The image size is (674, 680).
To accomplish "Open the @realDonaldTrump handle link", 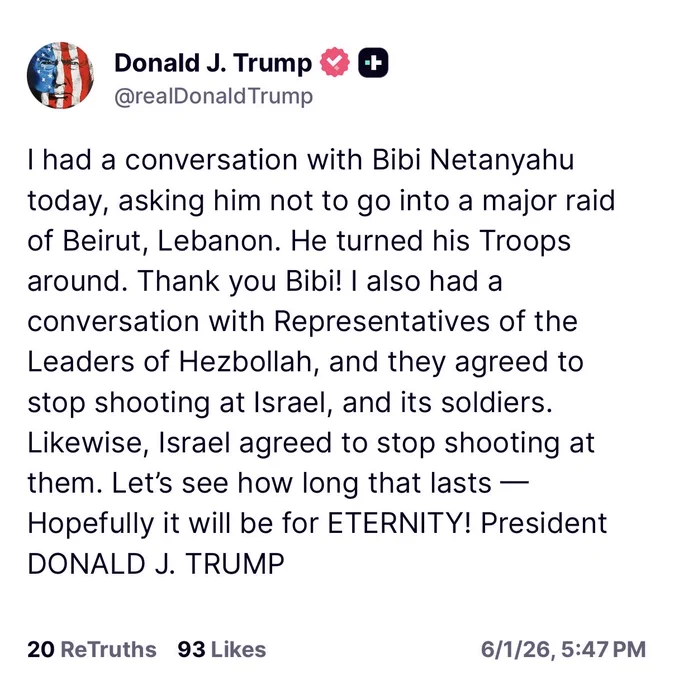I will coord(213,96).
